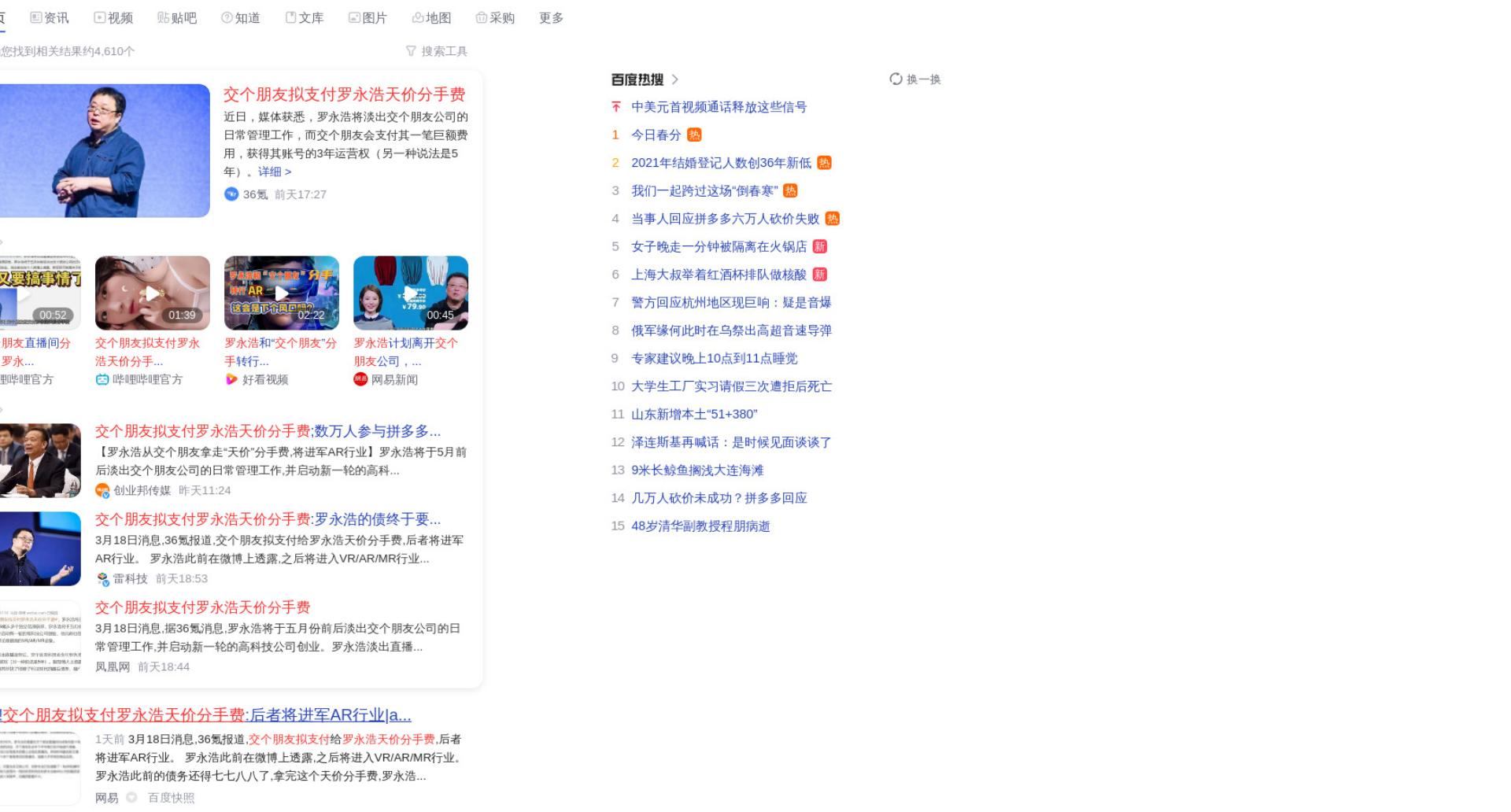Open hot topic 泽连斯基再喊话：是时候见面谈谈了
Screen dimensions: 1511x812
click(x=731, y=442)
